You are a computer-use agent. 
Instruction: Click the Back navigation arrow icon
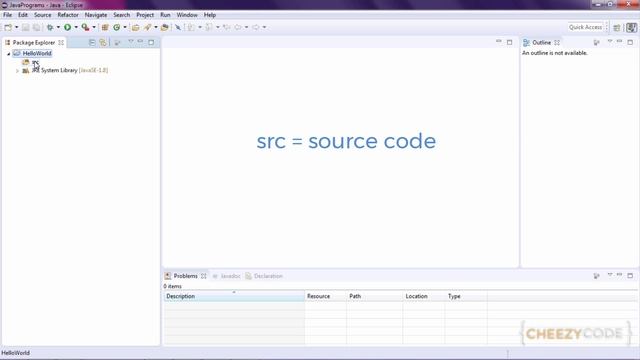(x=238, y=27)
